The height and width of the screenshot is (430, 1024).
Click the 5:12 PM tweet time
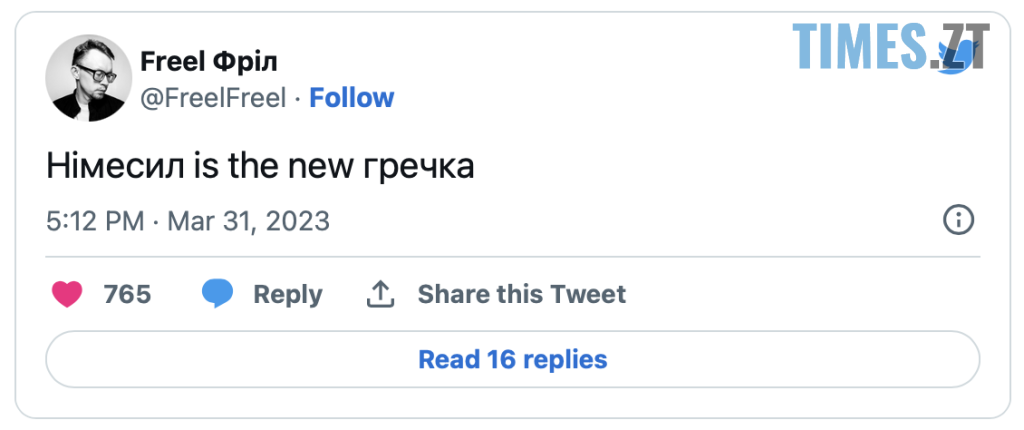[x=95, y=221]
